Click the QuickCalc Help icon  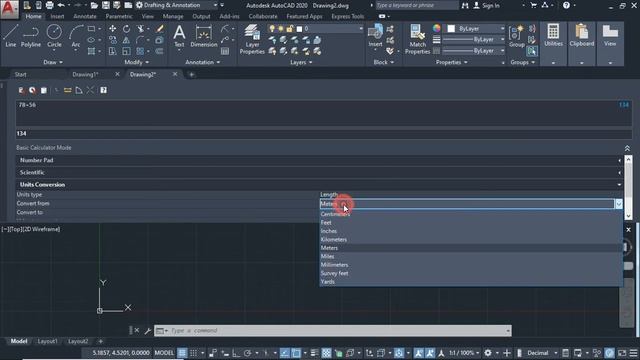[x=104, y=90]
